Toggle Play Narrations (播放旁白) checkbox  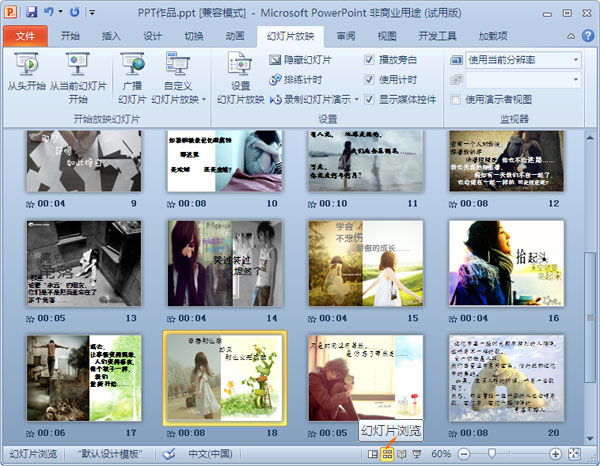pos(369,60)
